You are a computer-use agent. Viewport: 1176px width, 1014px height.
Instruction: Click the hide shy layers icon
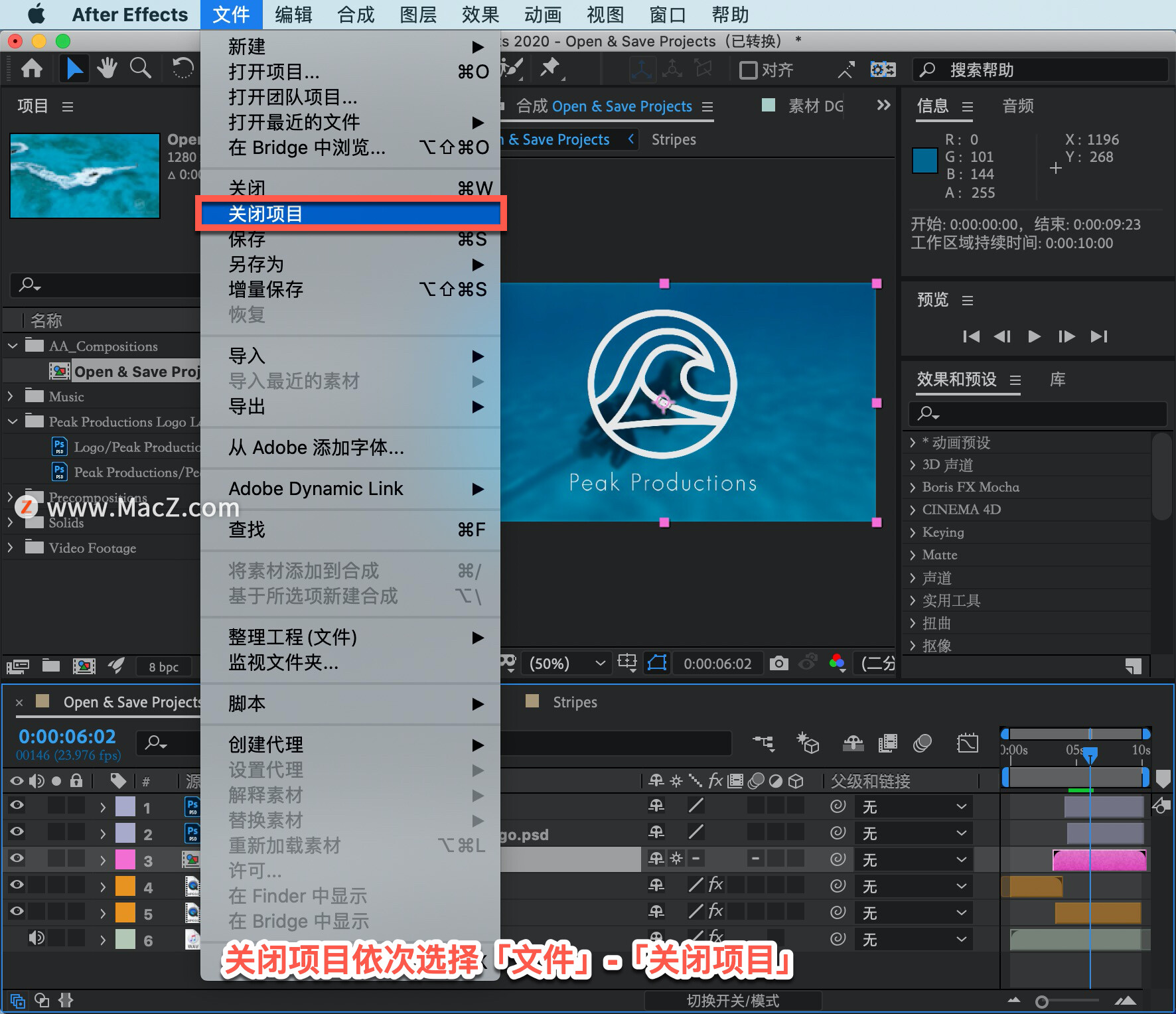(x=853, y=743)
